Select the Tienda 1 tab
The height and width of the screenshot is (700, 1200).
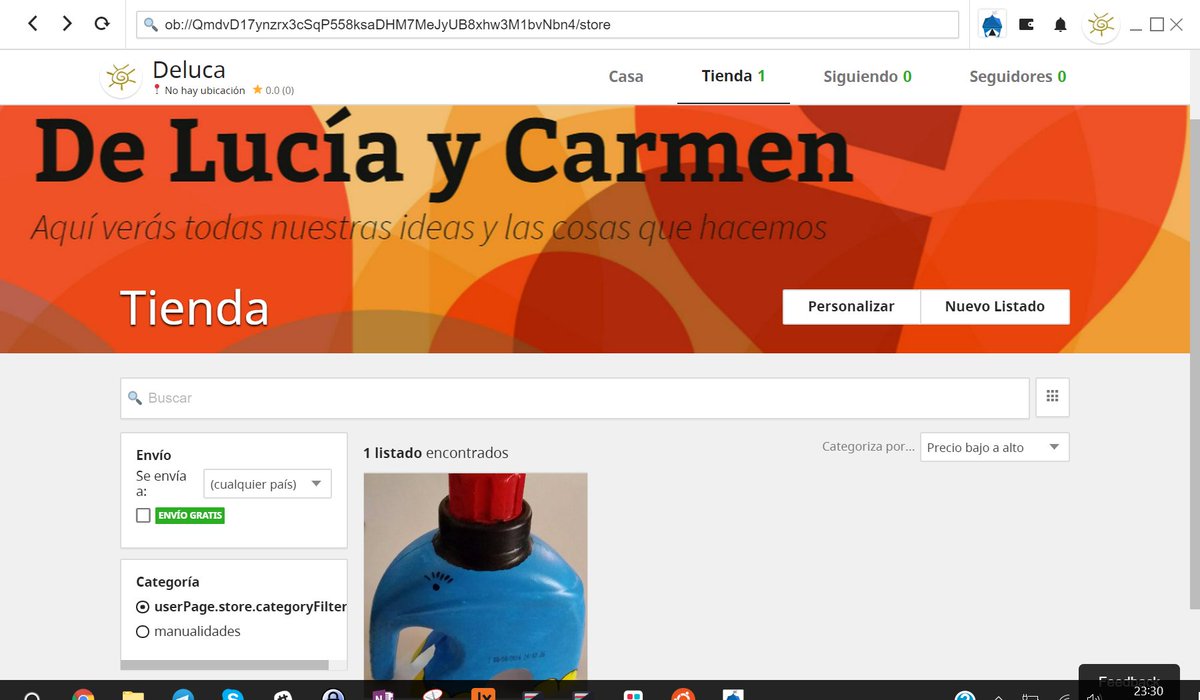733,76
